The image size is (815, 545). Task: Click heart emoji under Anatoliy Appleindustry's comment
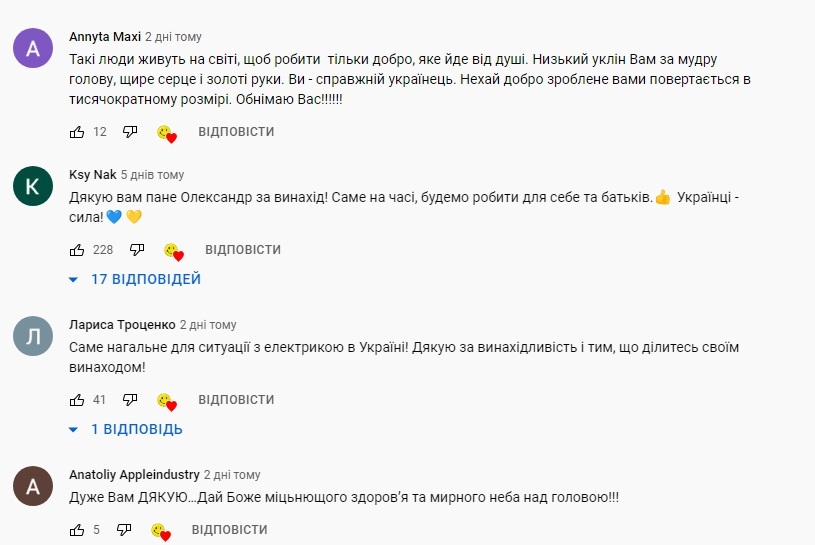[161, 531]
